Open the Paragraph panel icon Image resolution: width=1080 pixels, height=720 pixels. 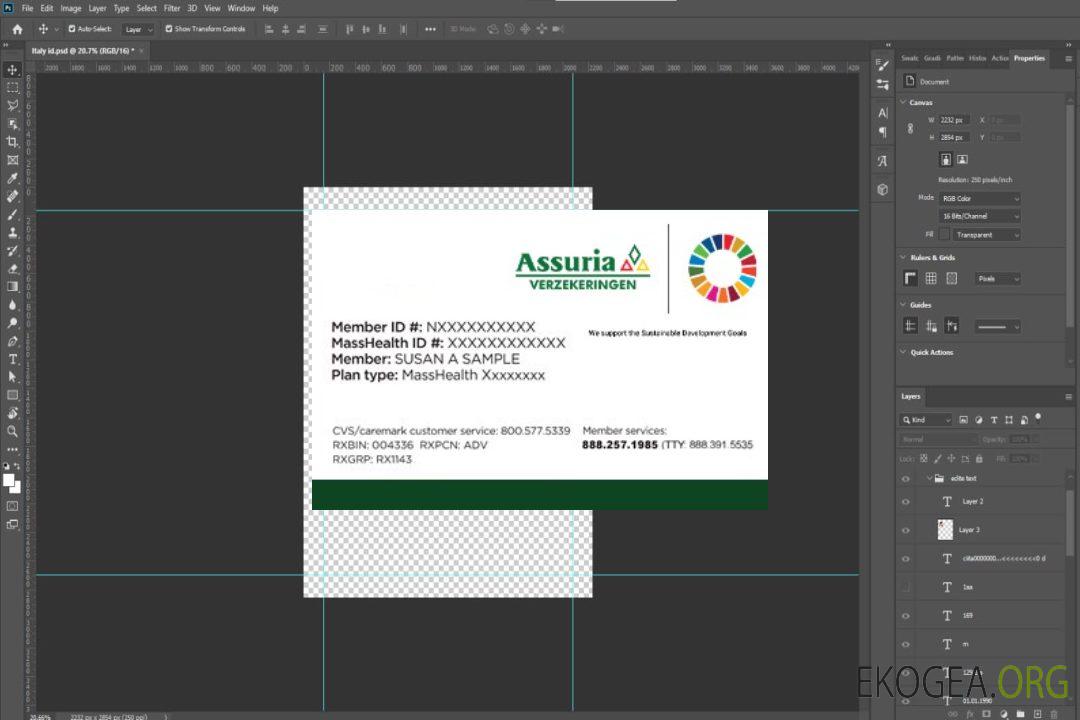pyautogui.click(x=883, y=132)
